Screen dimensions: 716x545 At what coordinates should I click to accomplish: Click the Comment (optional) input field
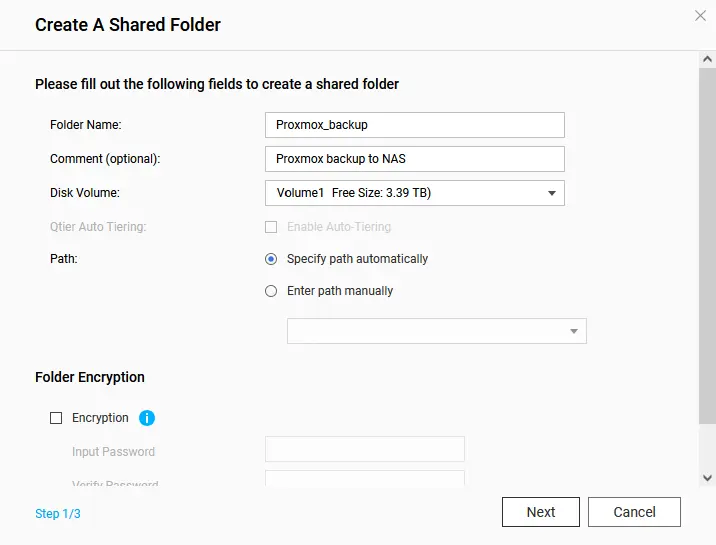pos(415,159)
